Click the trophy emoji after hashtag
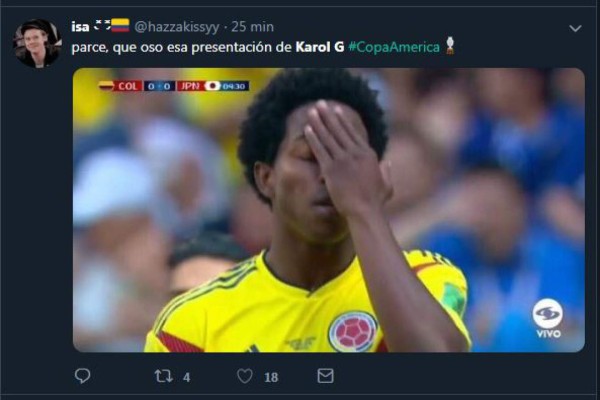This screenshot has height=400, width=600. [x=450, y=46]
